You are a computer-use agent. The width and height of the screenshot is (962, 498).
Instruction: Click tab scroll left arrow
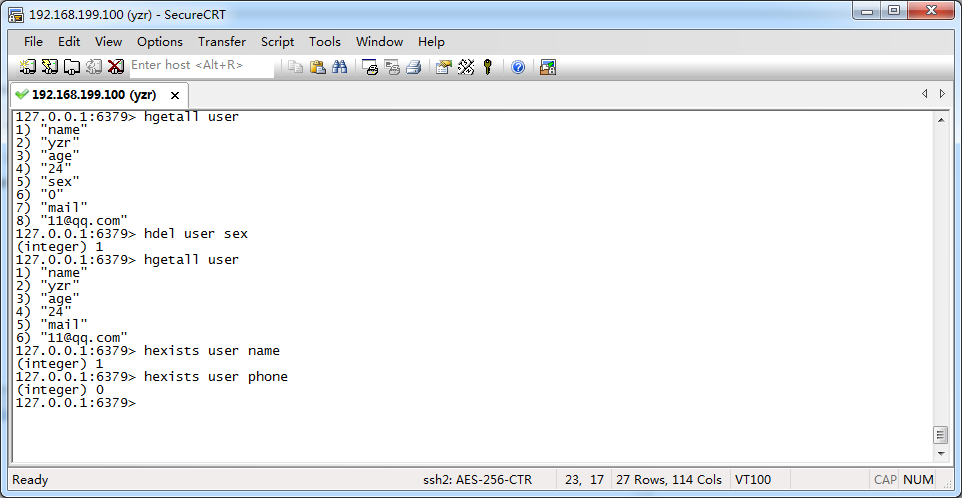(924, 94)
